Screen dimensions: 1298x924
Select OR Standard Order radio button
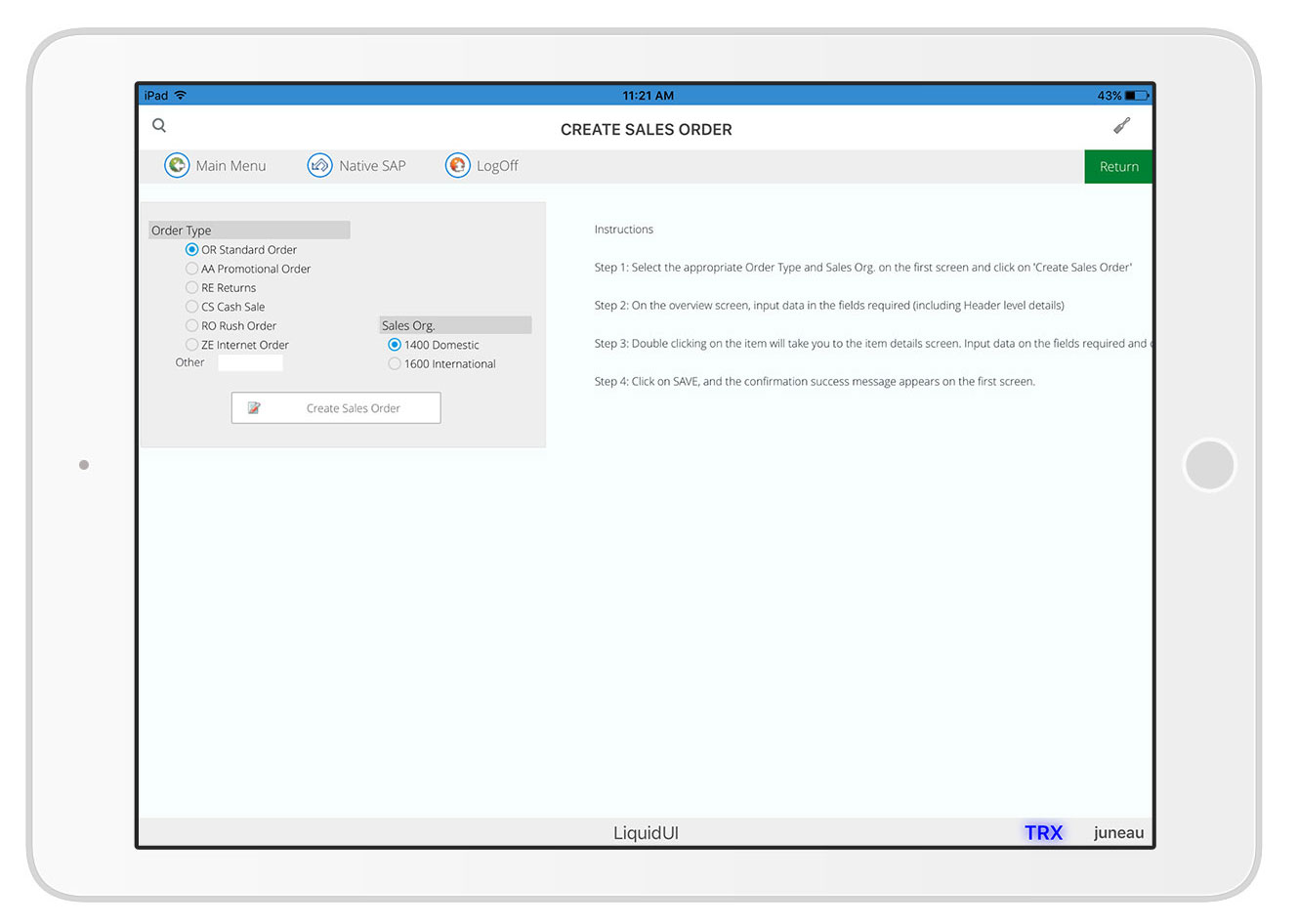click(192, 250)
